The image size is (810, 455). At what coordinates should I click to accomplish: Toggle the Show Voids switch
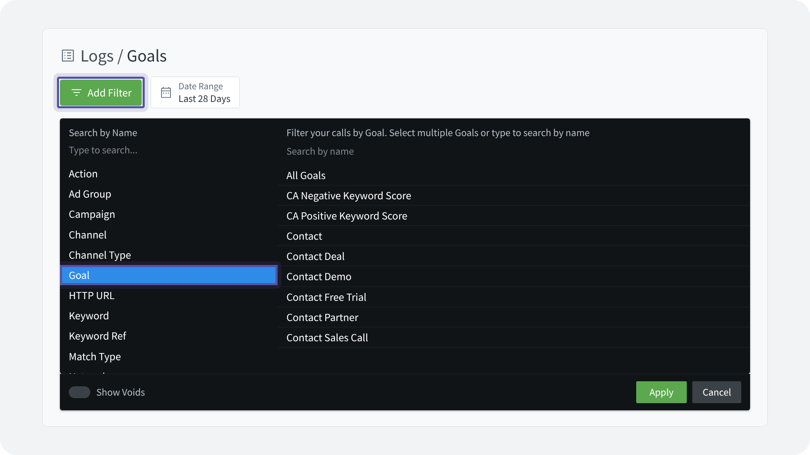coord(80,393)
